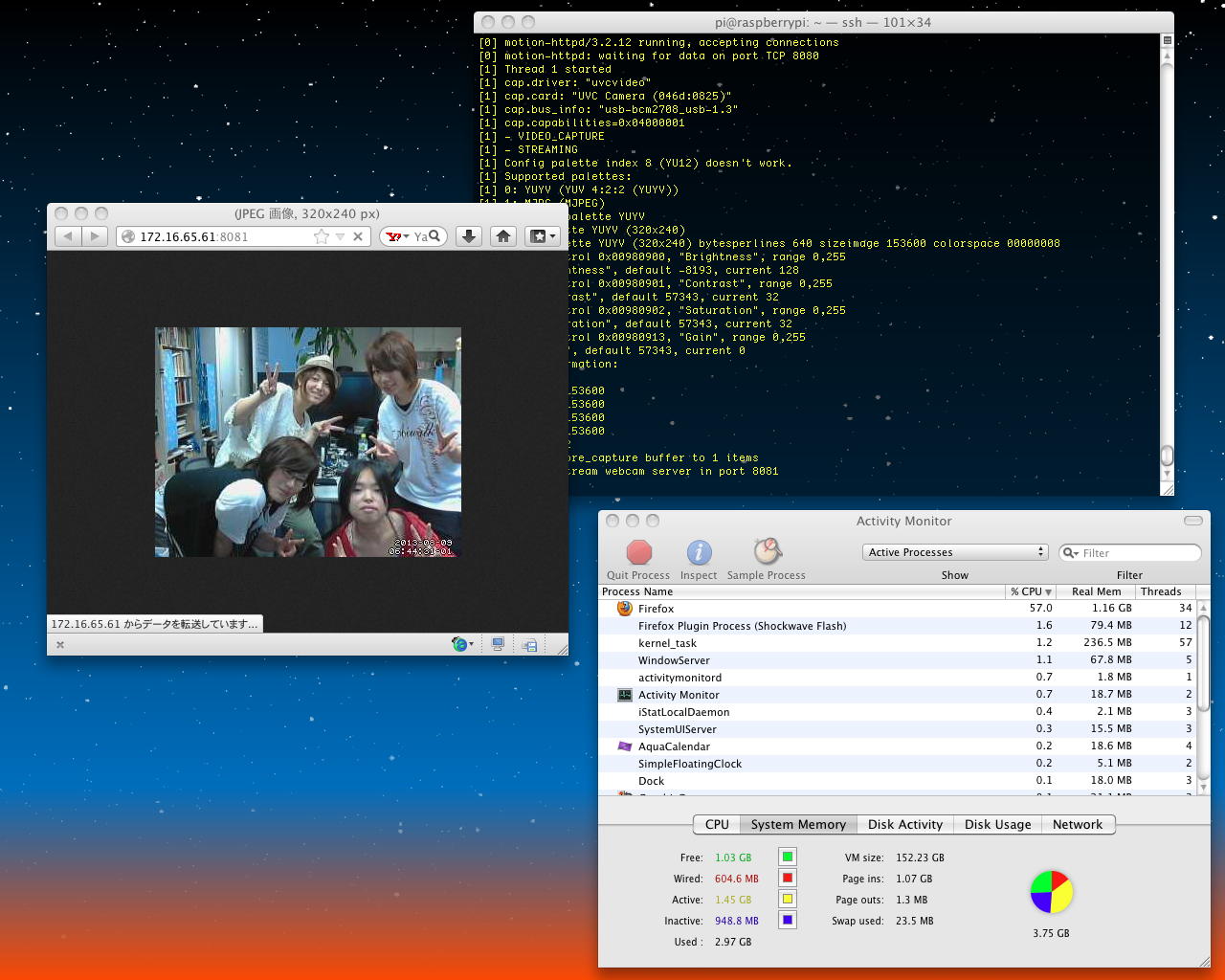Open the Network tab
The height and width of the screenshot is (980, 1225).
point(1077,824)
